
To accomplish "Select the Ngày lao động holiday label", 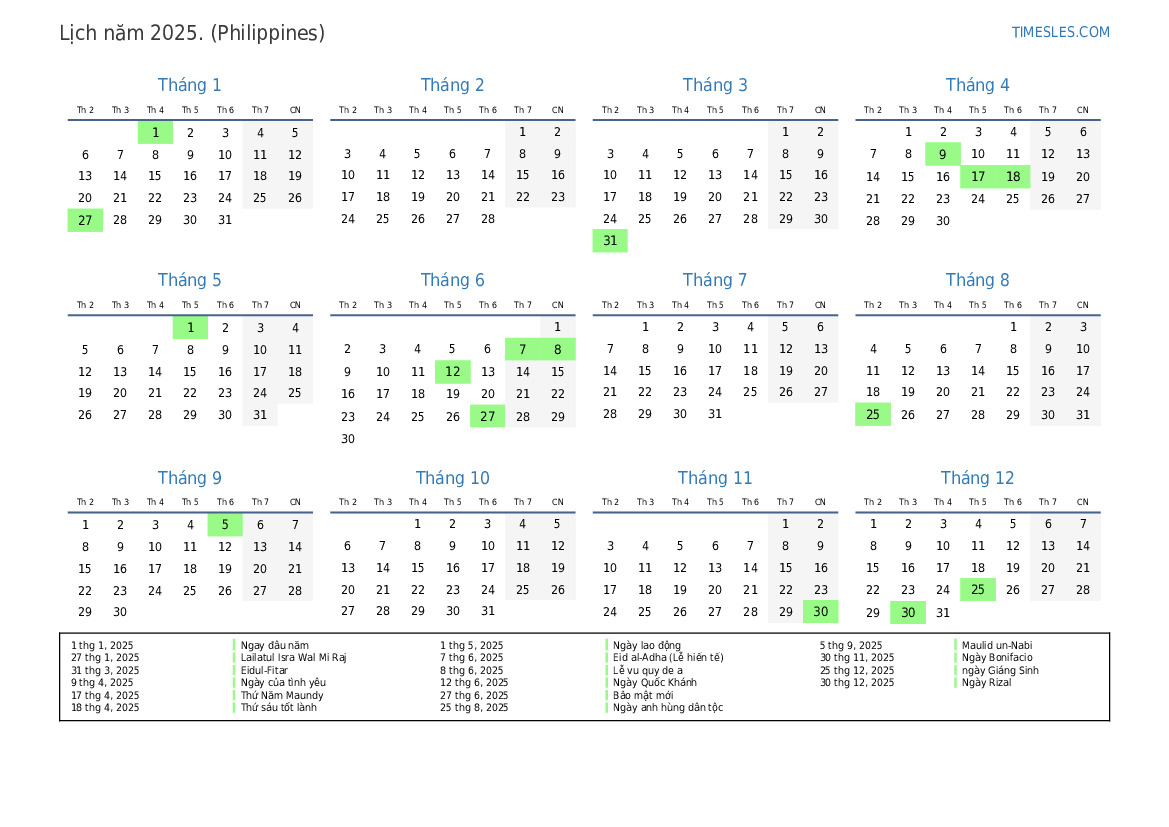I will click(647, 646).
